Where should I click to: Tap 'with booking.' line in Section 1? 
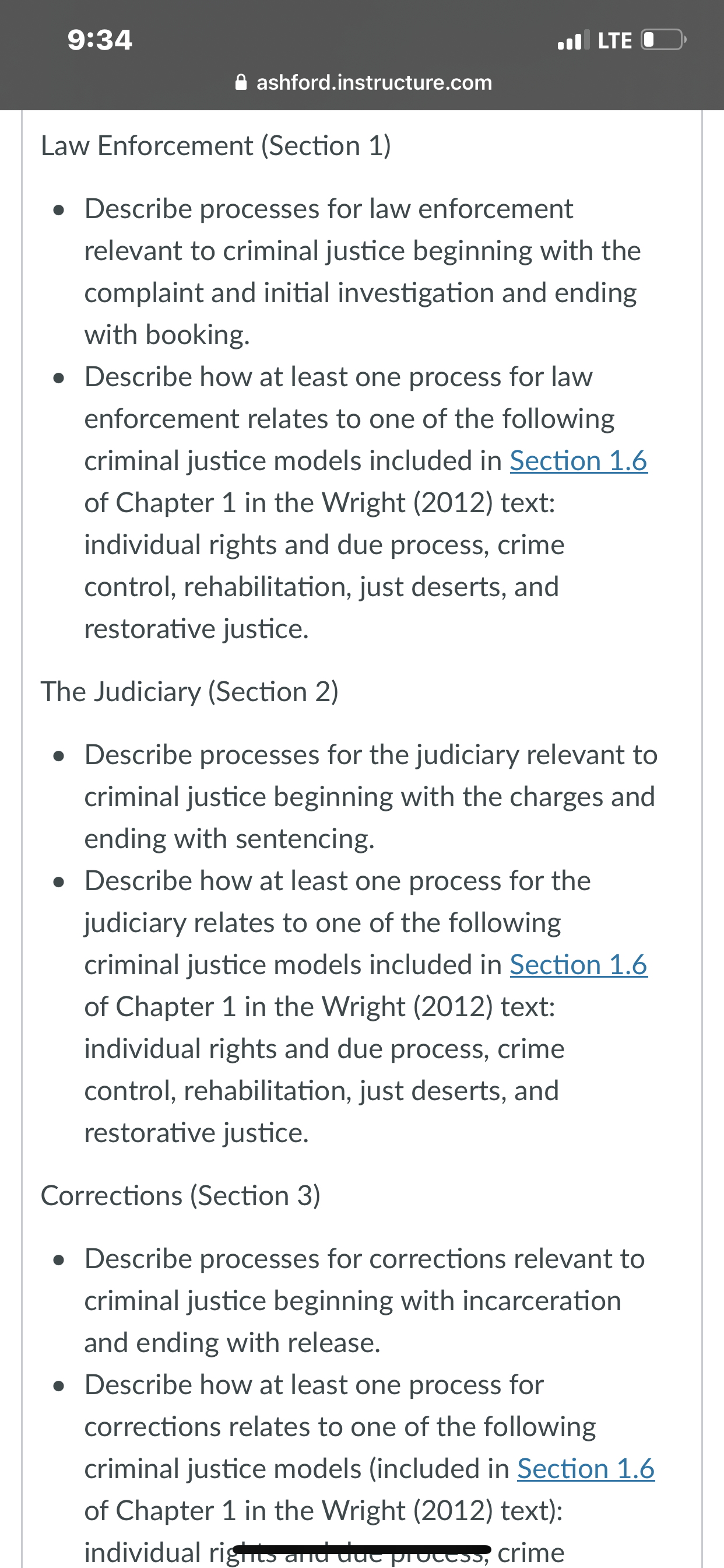coord(167,335)
